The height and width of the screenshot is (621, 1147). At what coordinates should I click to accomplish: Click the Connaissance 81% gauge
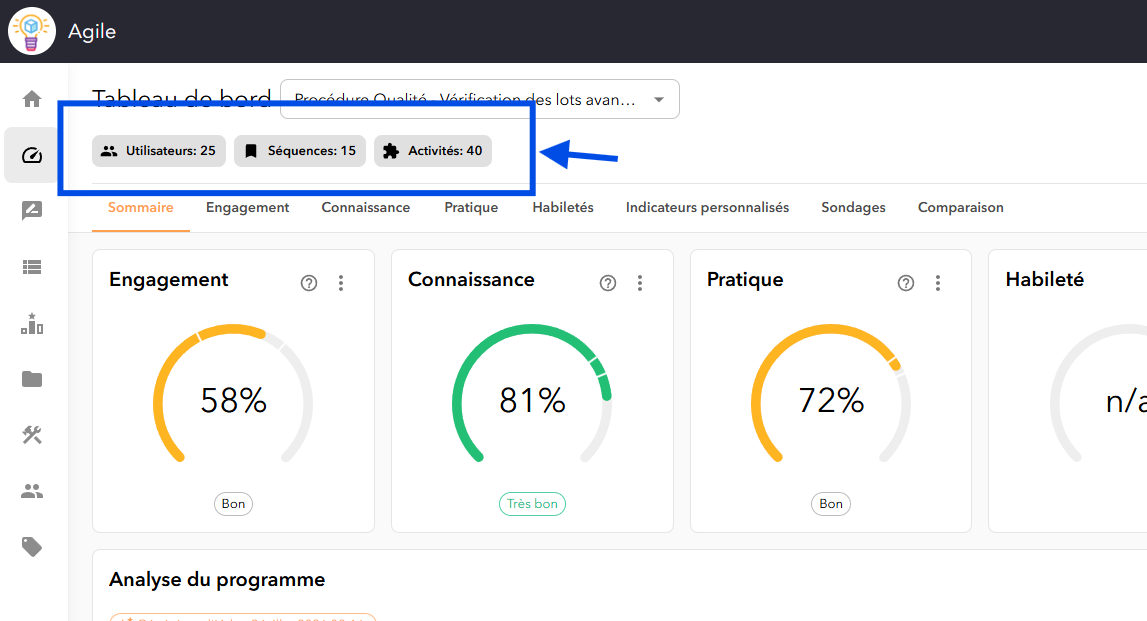tap(532, 395)
